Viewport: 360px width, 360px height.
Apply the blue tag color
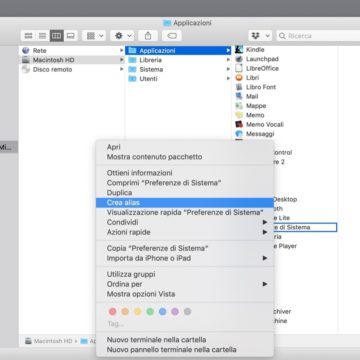pos(162,312)
